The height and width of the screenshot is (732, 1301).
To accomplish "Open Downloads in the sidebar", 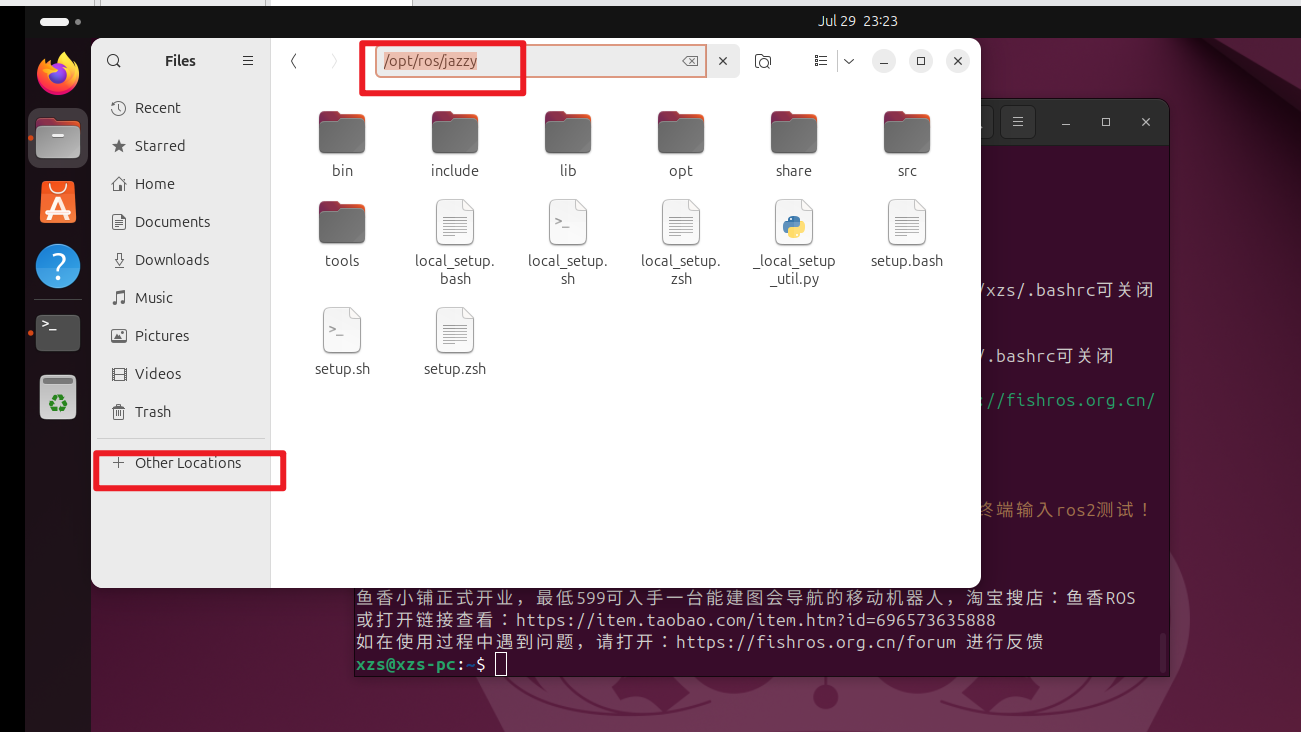I will click(180, 260).
